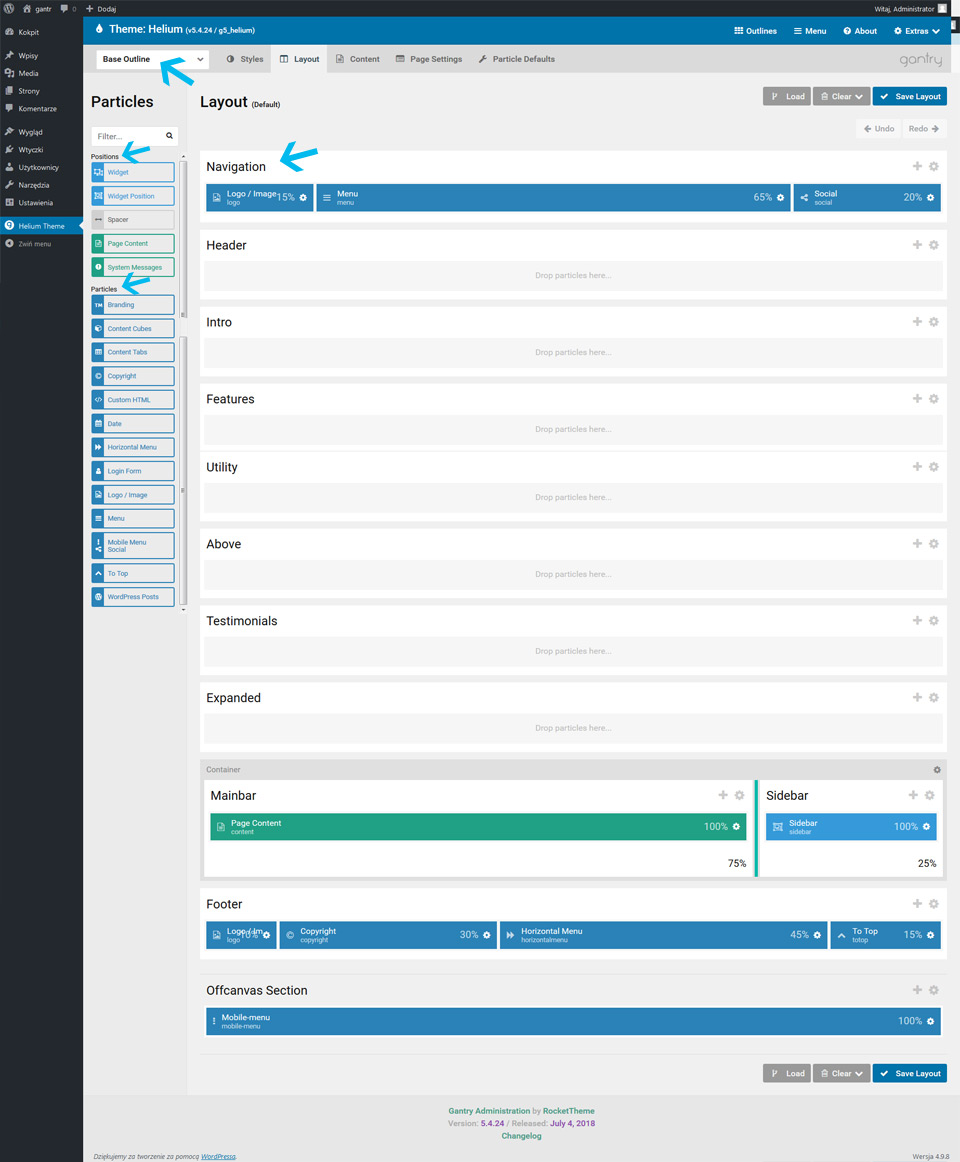Click bottom Load button
Screen dimensions: 960x1162
point(787,1073)
